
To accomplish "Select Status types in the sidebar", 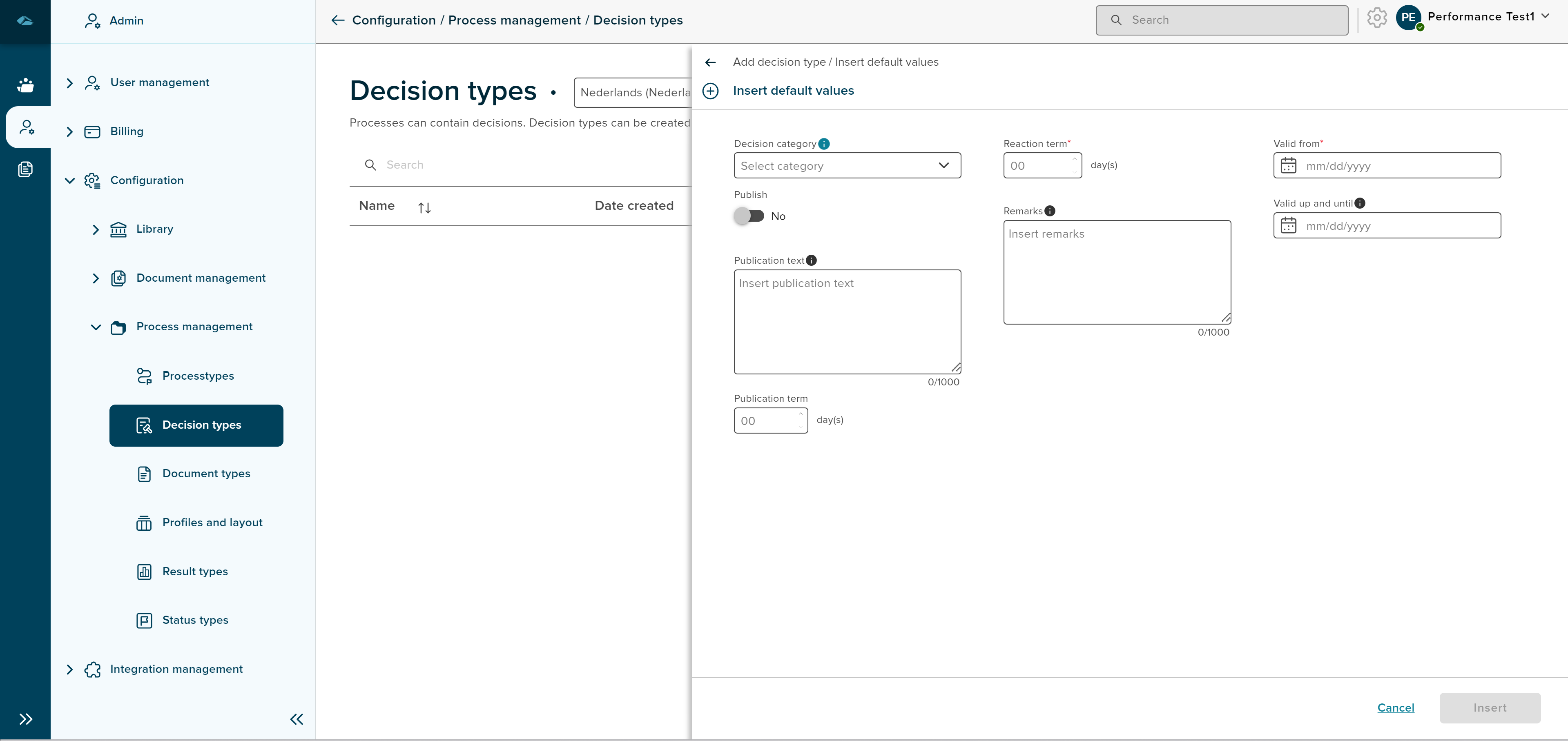I will (195, 620).
